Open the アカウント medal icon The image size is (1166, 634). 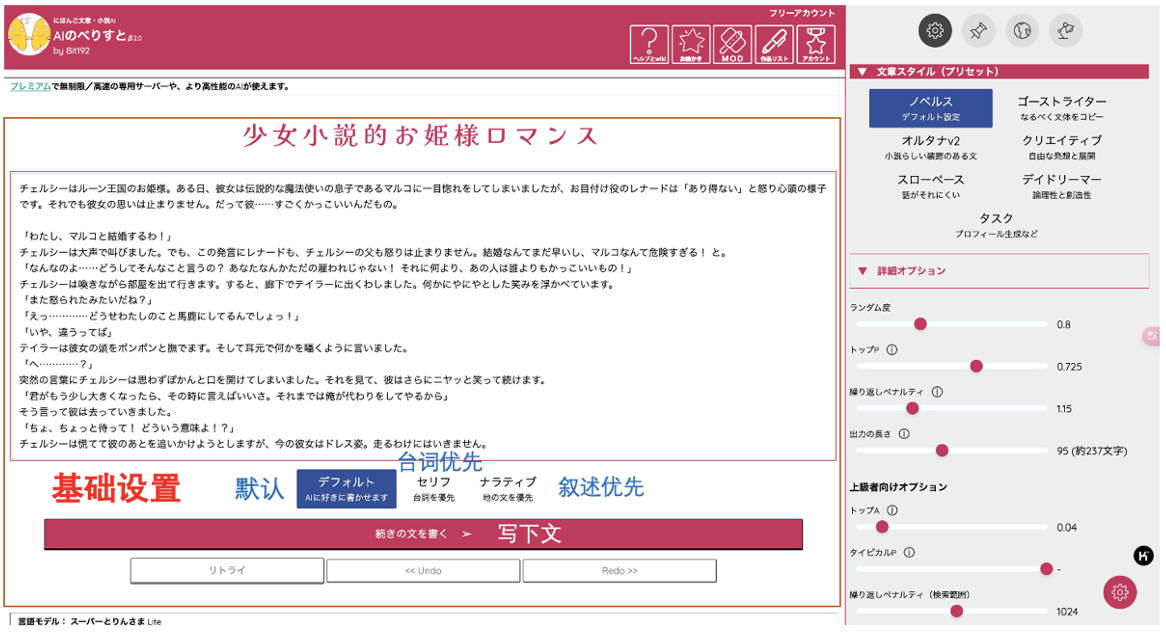tap(816, 45)
